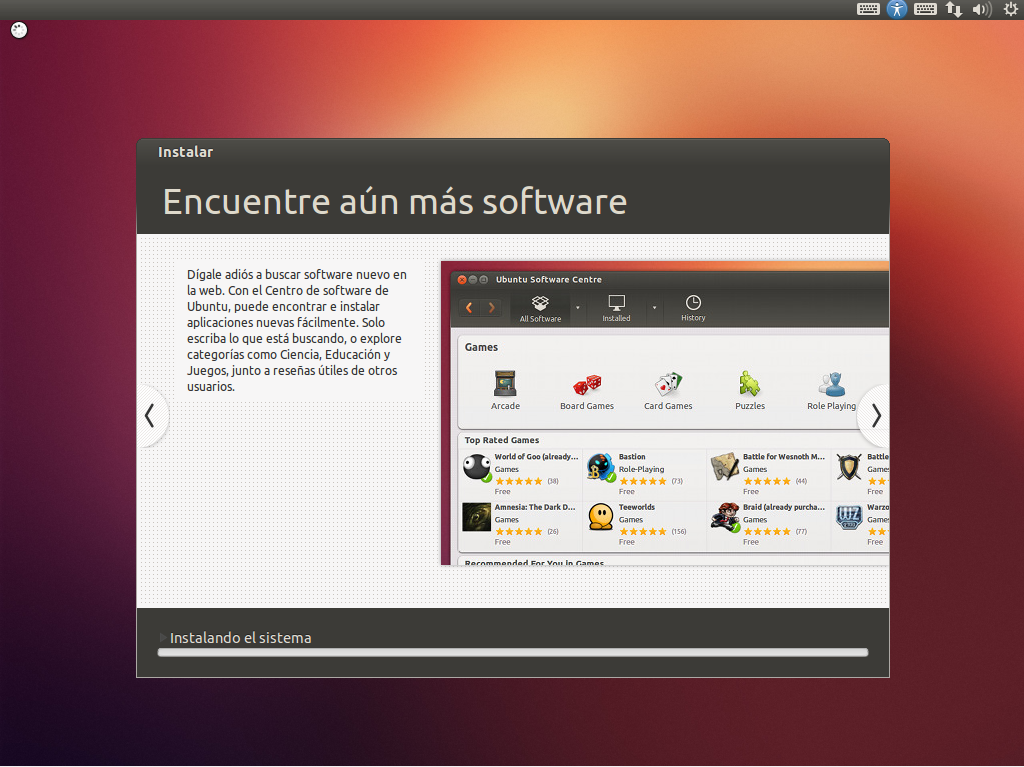1024x767 pixels.
Task: Open the sound volume indicator
Action: (982, 9)
